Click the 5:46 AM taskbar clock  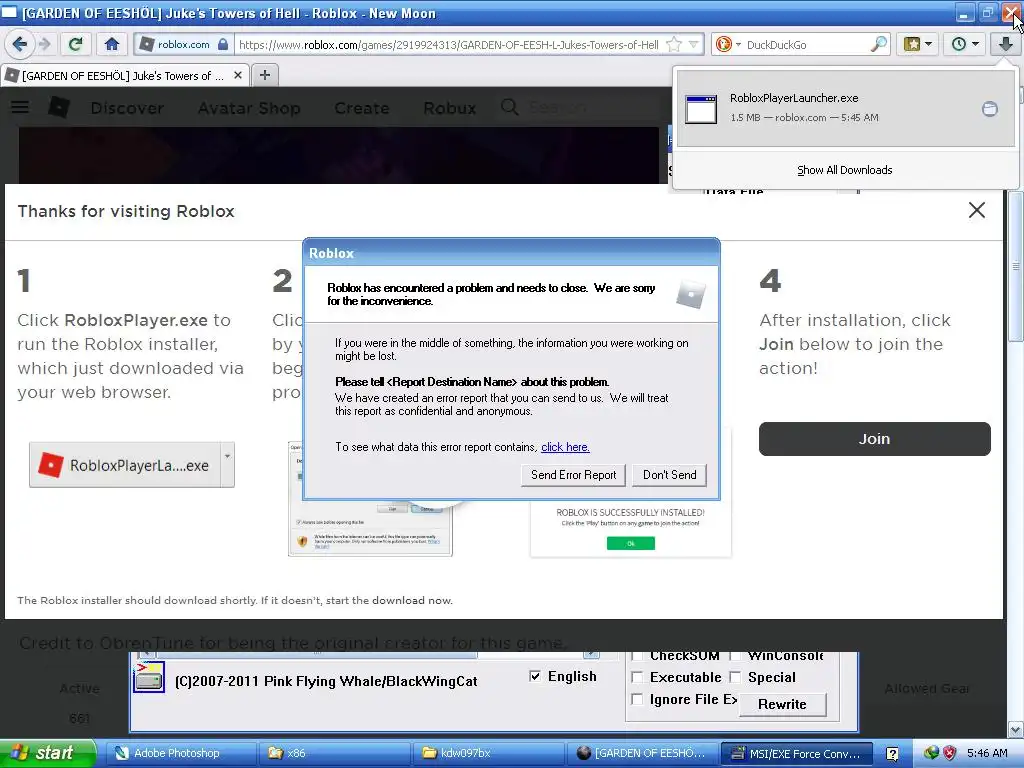[987, 753]
